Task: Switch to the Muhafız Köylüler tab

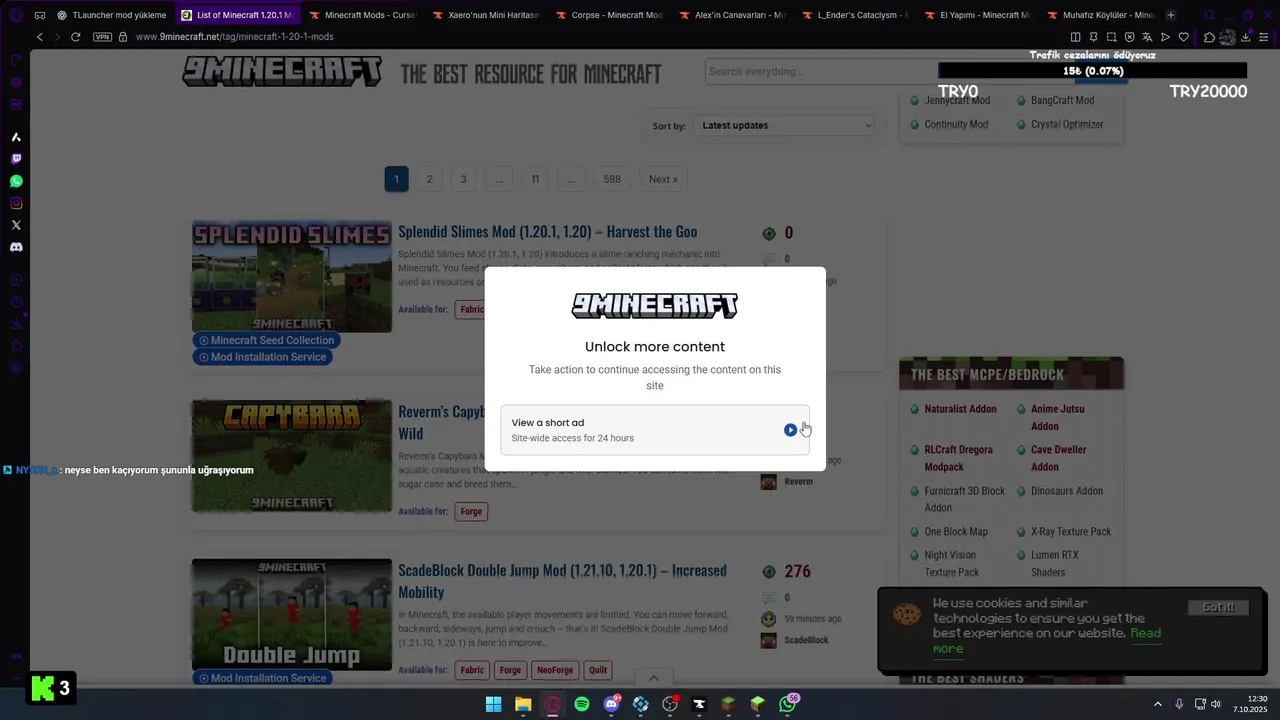Action: [x=1101, y=15]
